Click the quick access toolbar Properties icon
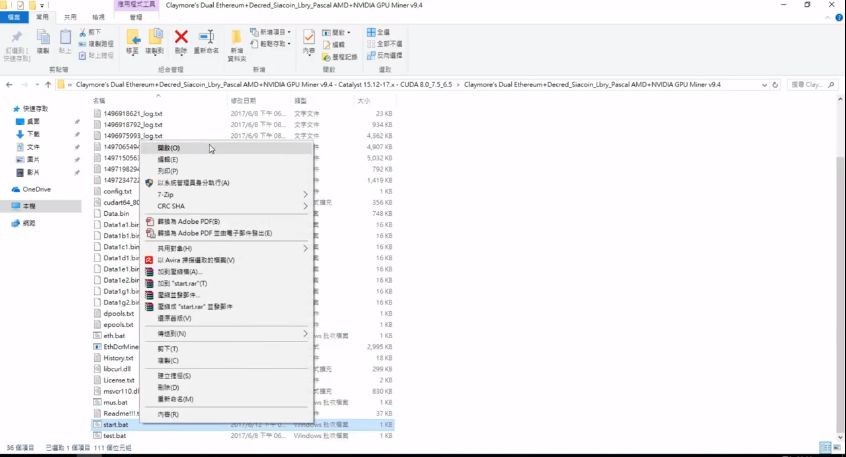The width and height of the screenshot is (846, 457). 21,5
